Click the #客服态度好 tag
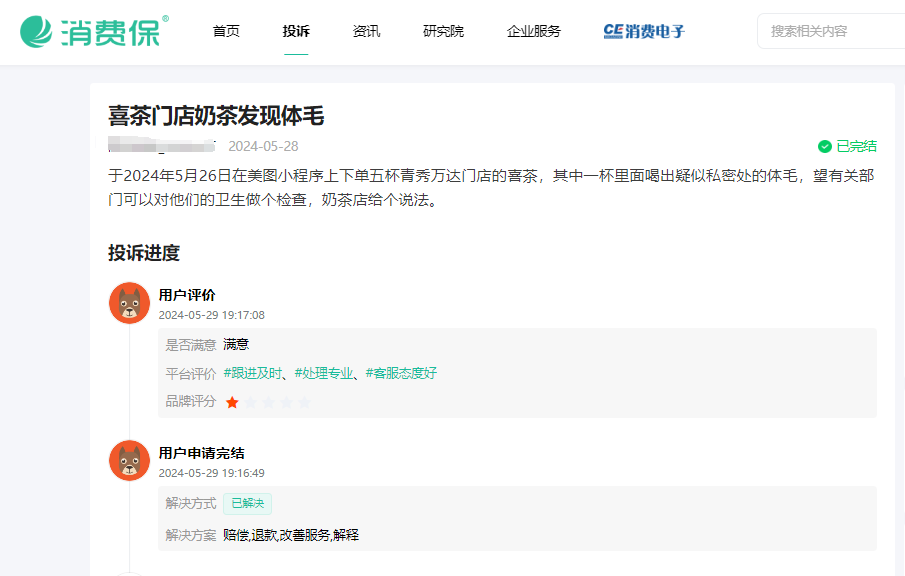905x576 pixels. (x=401, y=373)
